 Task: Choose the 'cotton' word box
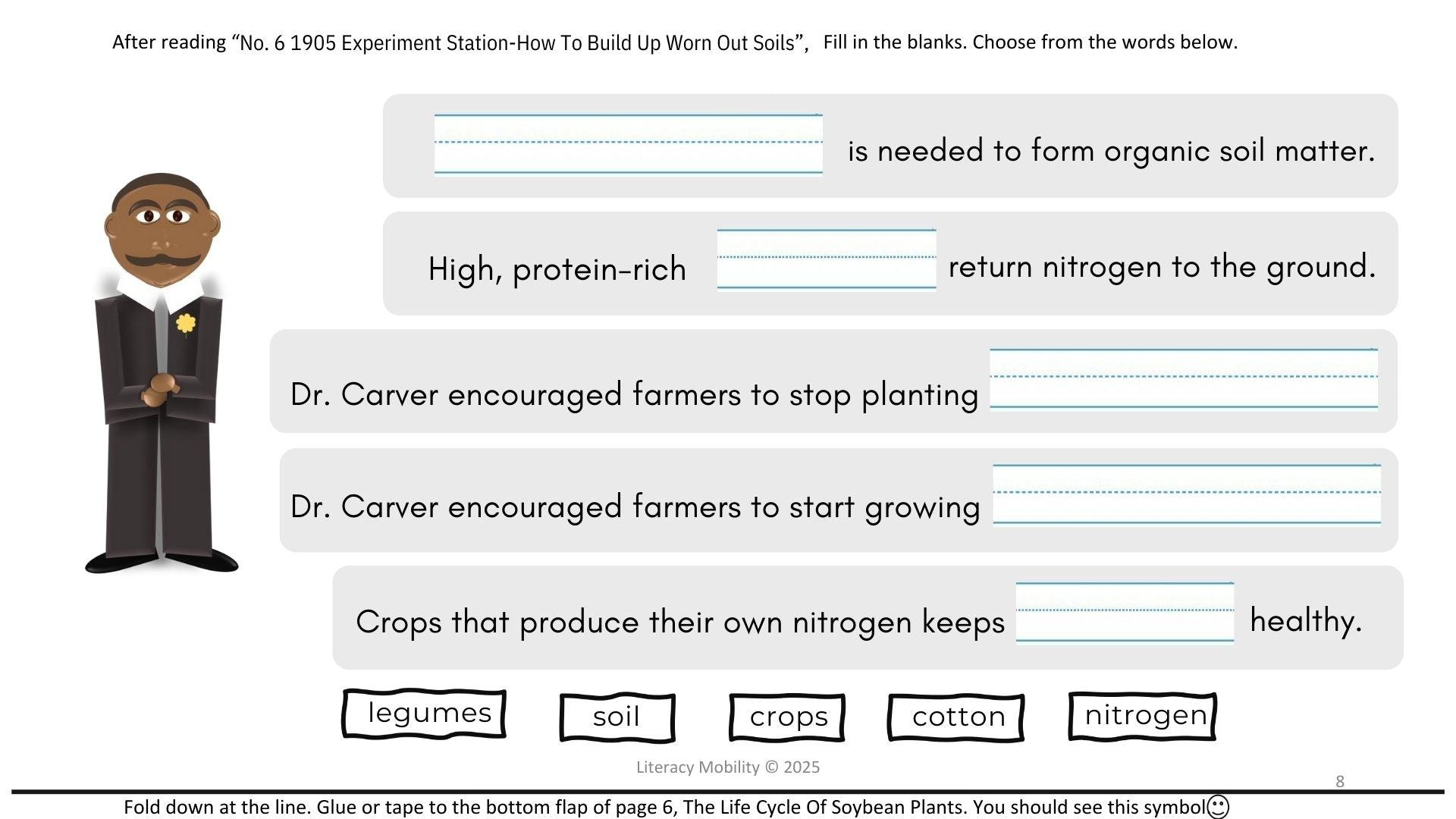[x=956, y=717]
